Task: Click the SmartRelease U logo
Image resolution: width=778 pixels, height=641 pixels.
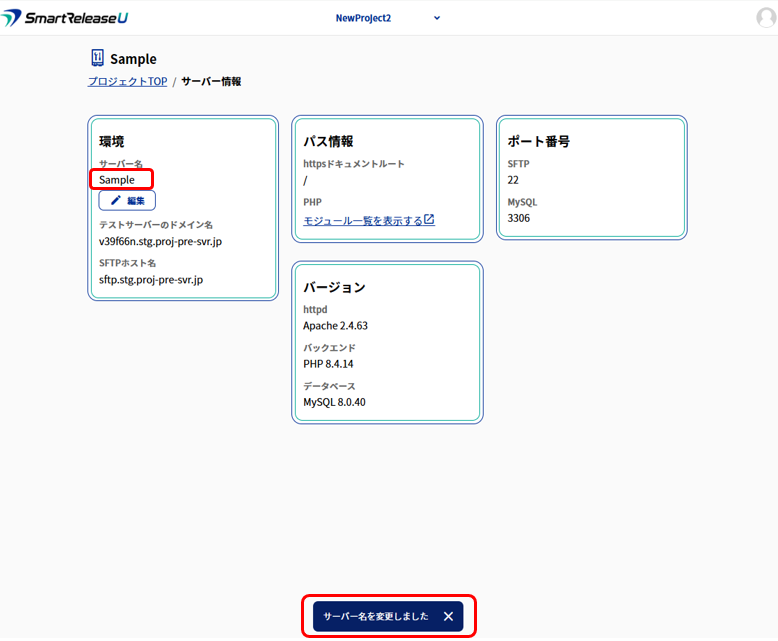Action: coord(66,18)
